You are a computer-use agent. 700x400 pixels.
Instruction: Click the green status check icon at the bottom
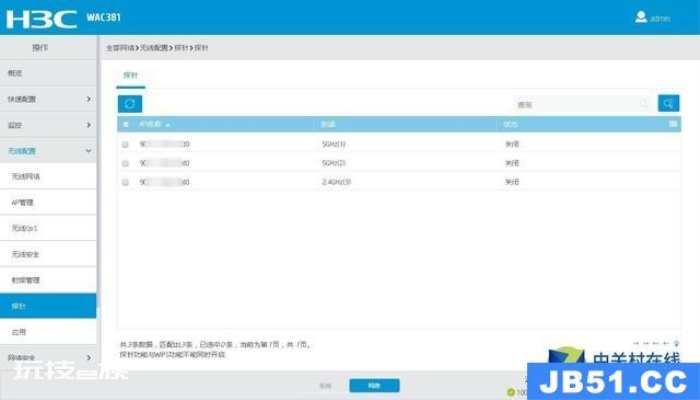tap(511, 392)
